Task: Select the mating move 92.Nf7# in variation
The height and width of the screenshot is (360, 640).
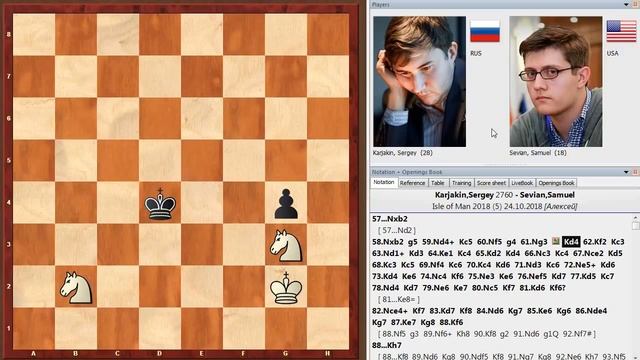Action: (577, 333)
